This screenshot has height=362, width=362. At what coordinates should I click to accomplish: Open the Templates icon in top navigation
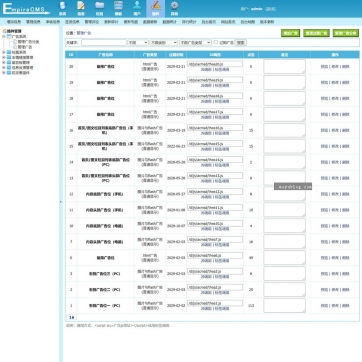coord(118,8)
